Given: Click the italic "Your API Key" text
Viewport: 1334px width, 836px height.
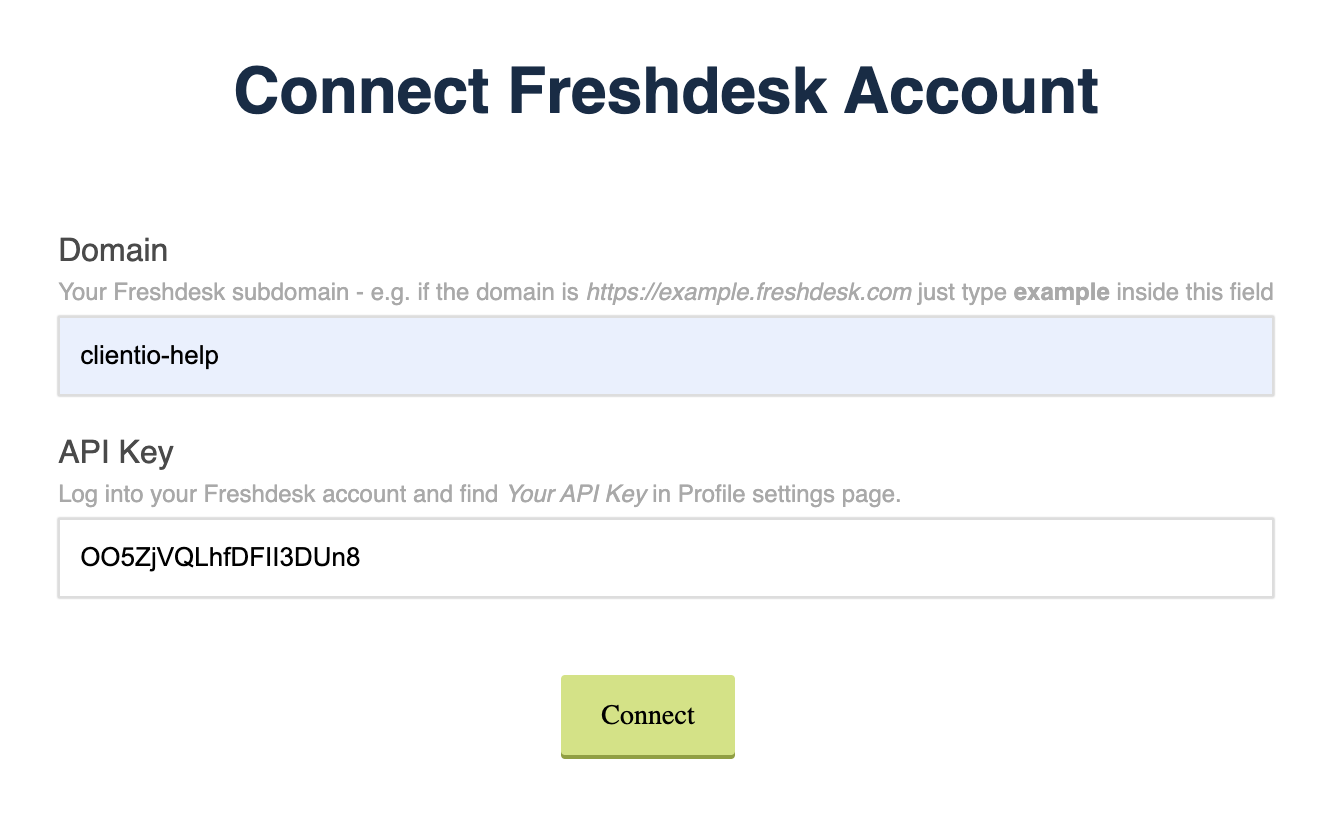Looking at the screenshot, I should pos(576,494).
